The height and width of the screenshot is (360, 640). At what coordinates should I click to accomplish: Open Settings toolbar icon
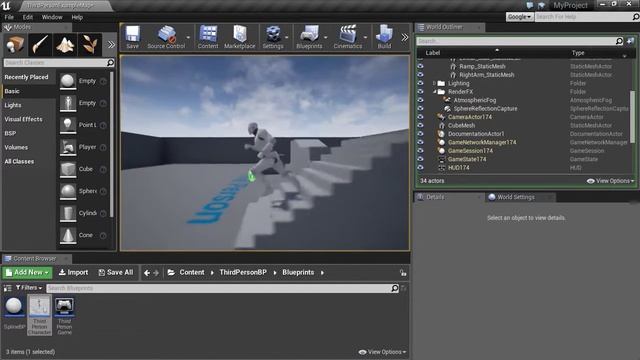[273, 37]
